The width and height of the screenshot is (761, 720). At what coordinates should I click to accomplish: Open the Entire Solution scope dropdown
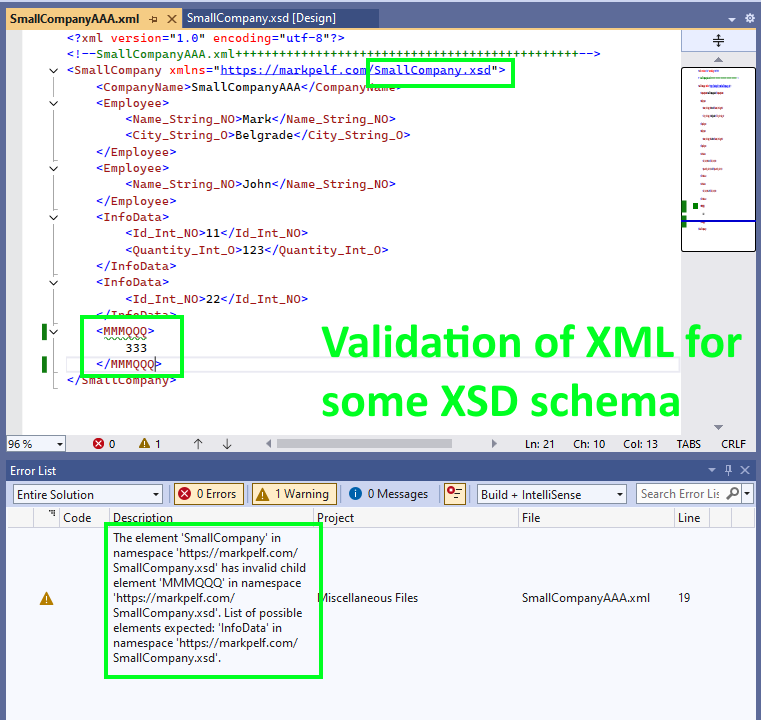pyautogui.click(x=86, y=494)
